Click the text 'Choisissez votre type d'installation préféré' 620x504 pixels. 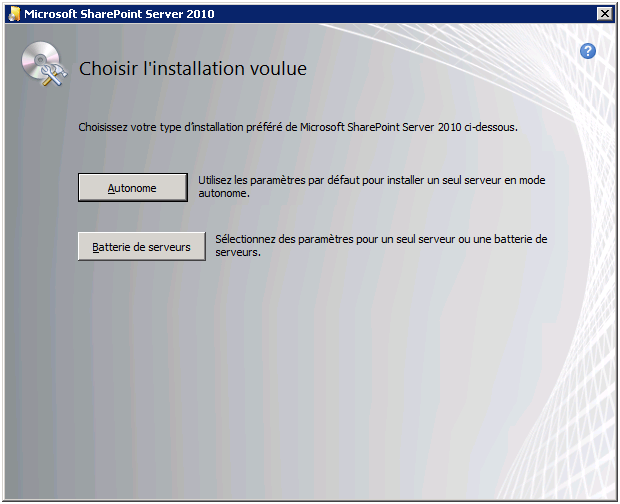point(180,127)
